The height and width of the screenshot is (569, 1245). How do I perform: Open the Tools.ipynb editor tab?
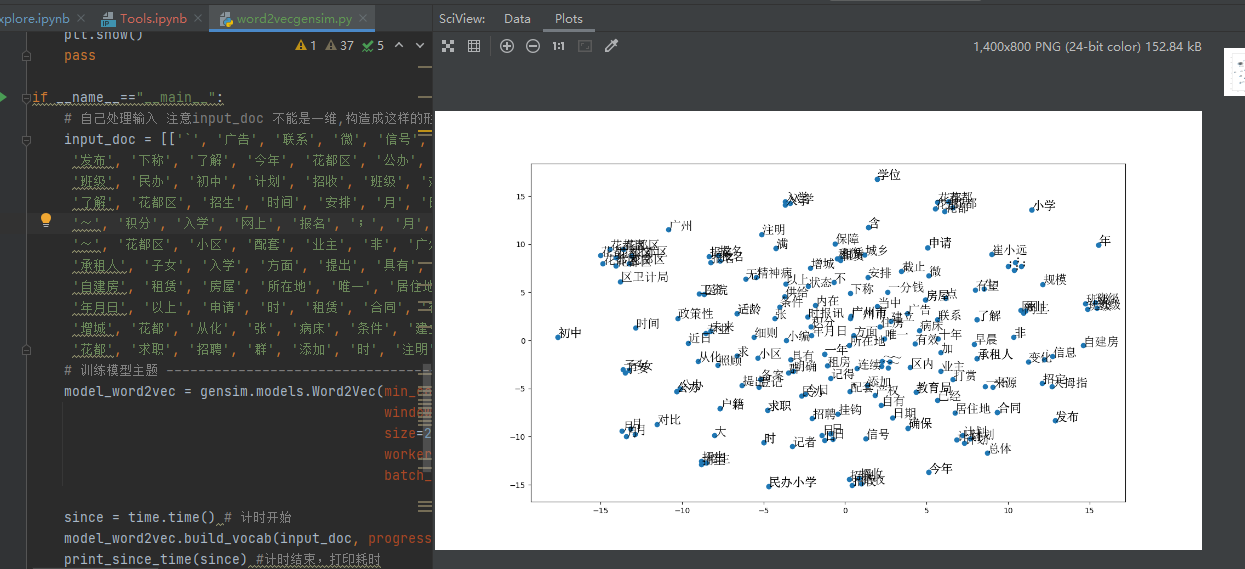coord(153,19)
